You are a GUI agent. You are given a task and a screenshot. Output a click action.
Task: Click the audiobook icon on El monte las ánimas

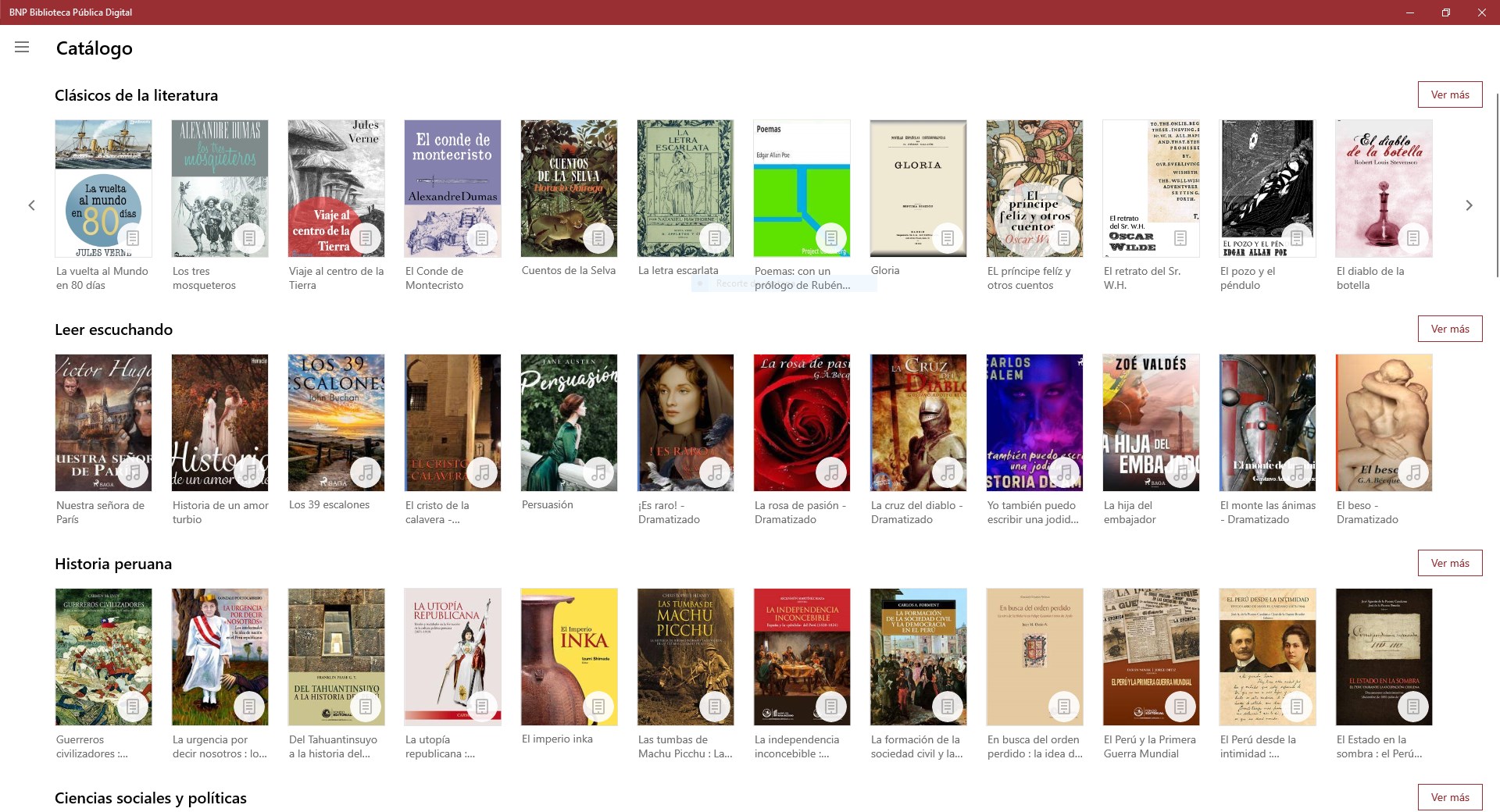(x=1297, y=472)
